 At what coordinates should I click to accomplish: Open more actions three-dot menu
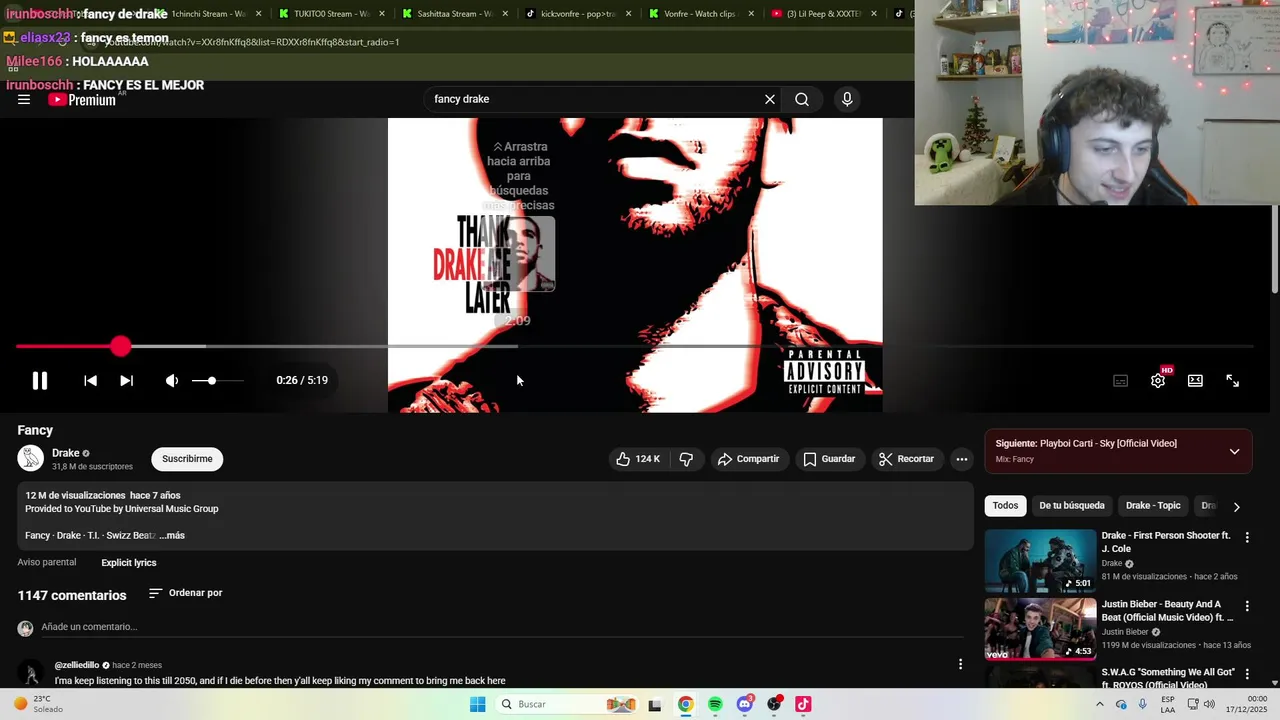[961, 459]
